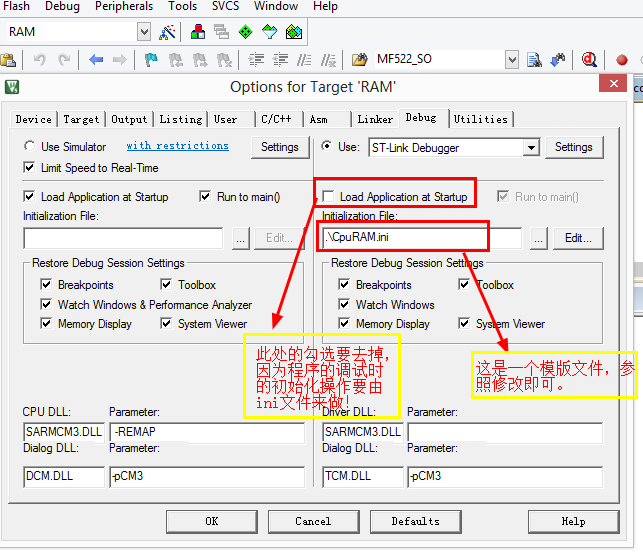Click the Undo arrow icon

click(x=39, y=60)
